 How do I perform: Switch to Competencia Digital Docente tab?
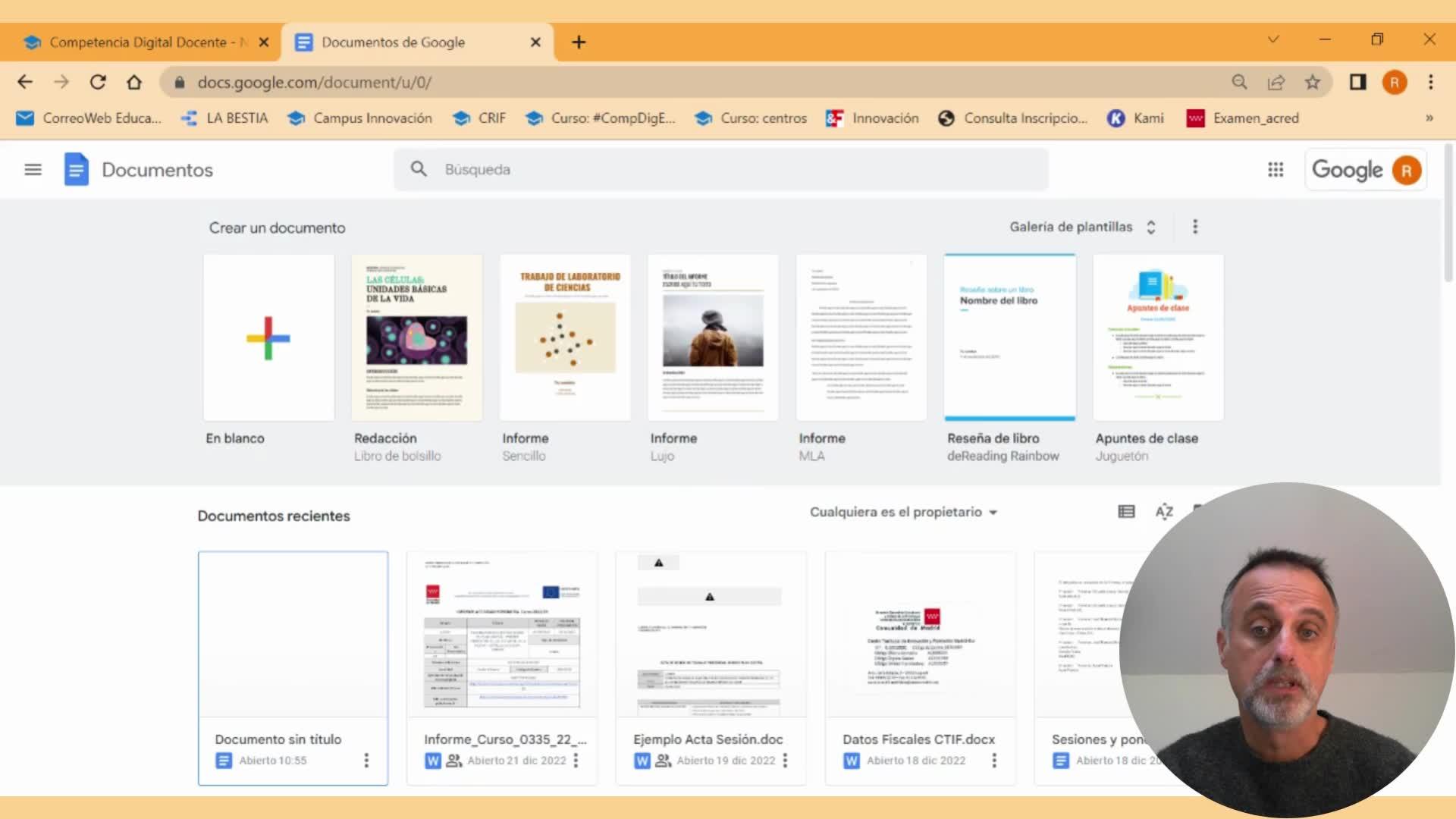coord(136,42)
